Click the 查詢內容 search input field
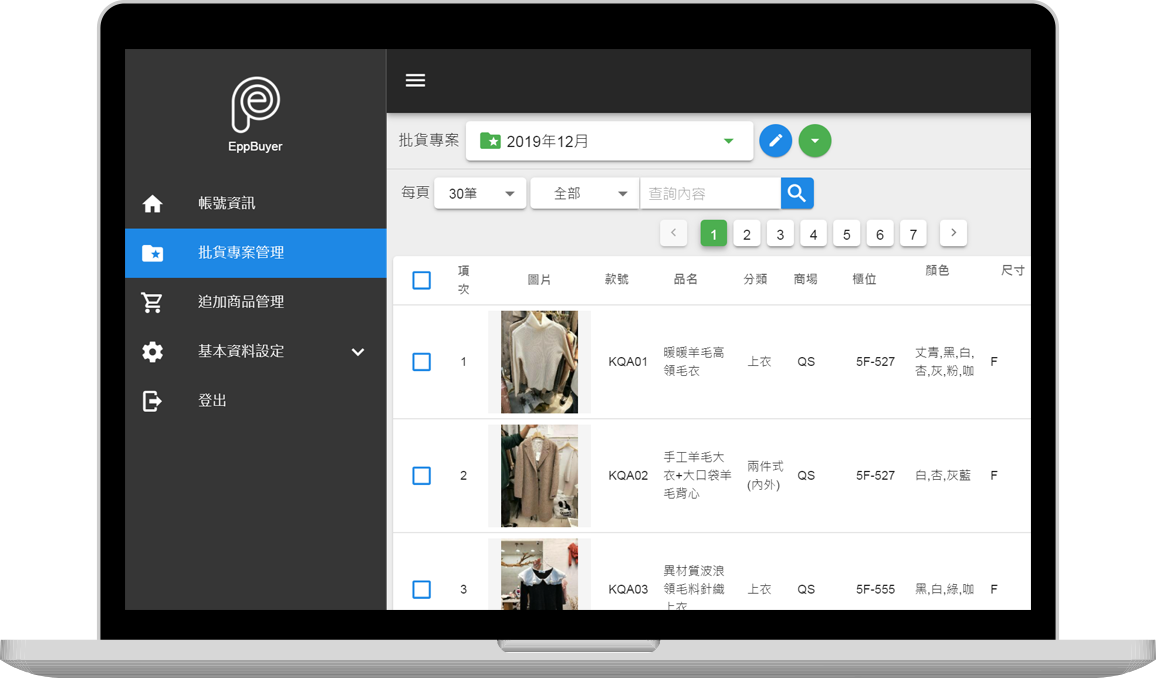The width and height of the screenshot is (1156, 678). point(709,194)
